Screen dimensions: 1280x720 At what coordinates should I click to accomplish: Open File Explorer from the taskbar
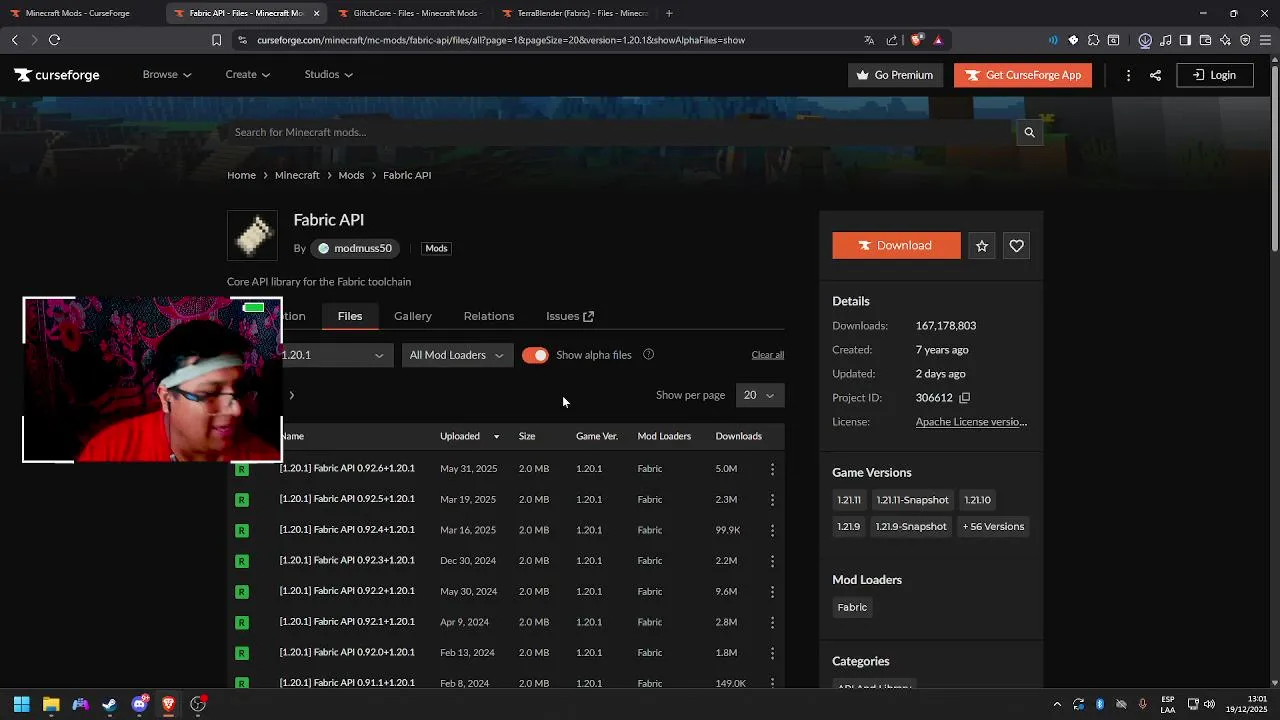51,704
